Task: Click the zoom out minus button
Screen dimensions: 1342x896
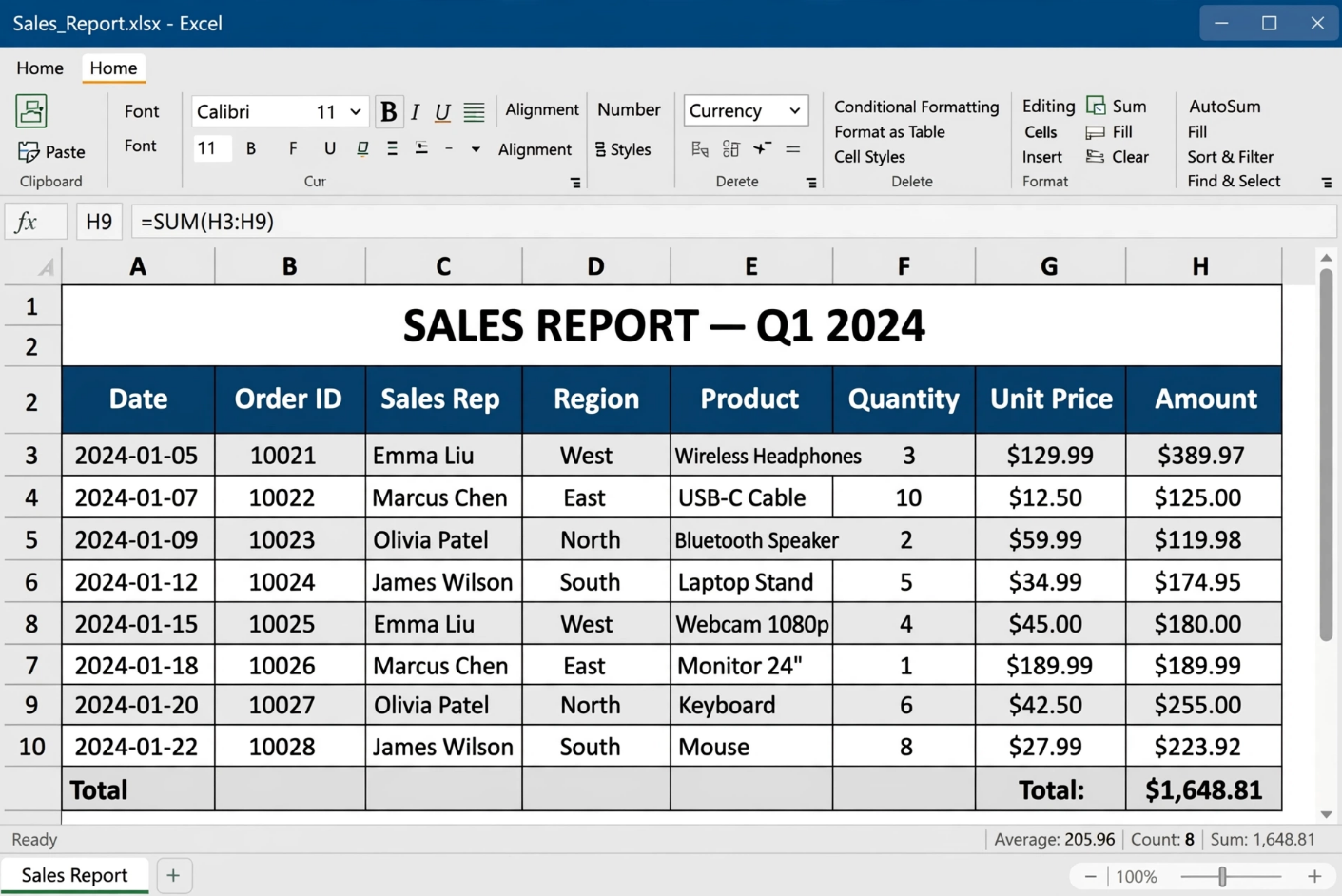Action: [1090, 877]
